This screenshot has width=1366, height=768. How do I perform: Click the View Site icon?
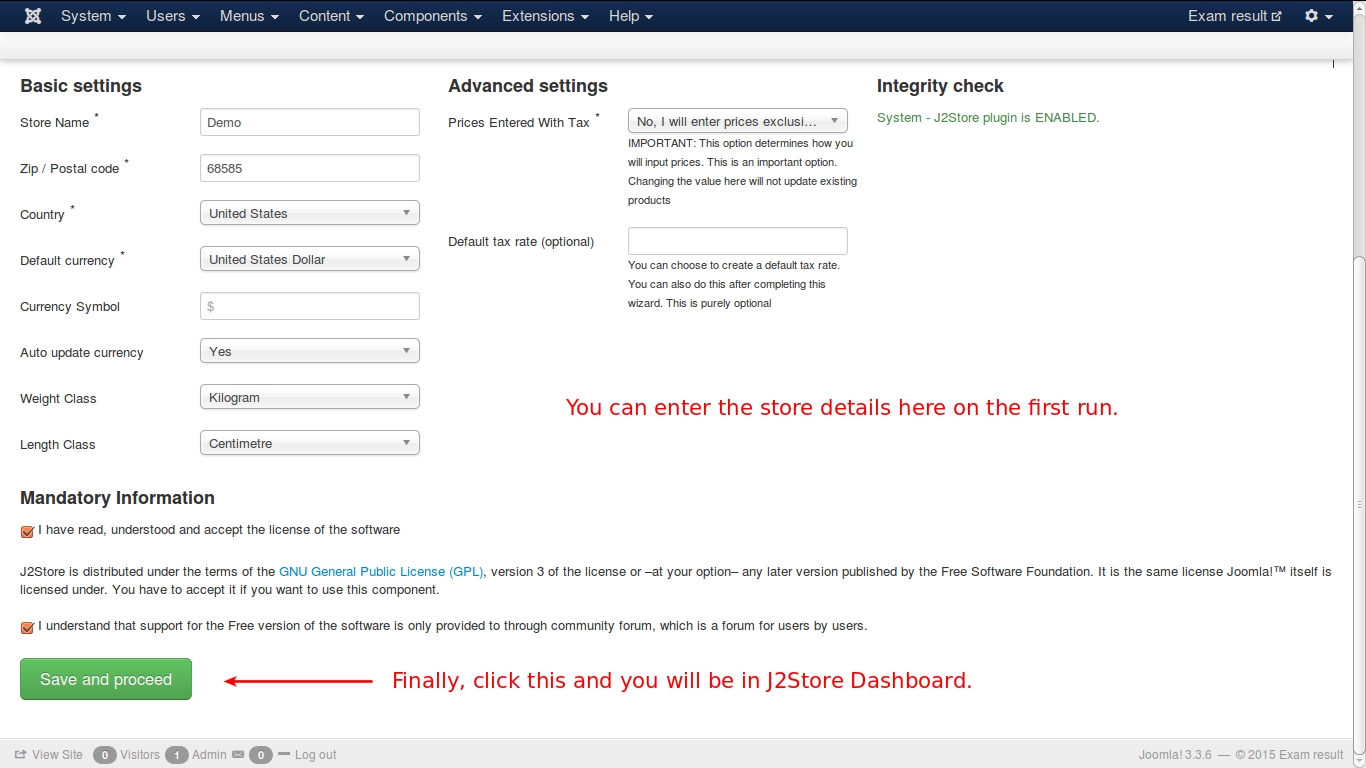click(20, 755)
